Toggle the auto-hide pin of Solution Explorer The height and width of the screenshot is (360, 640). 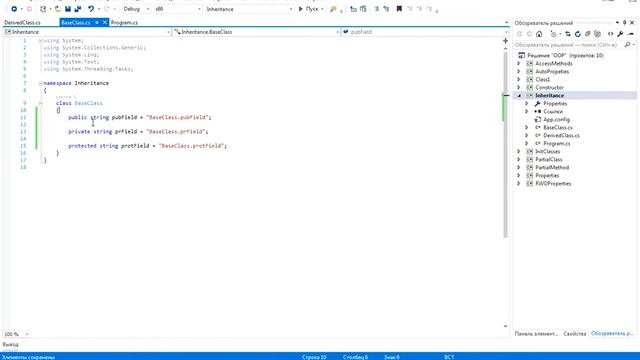(x=624, y=23)
